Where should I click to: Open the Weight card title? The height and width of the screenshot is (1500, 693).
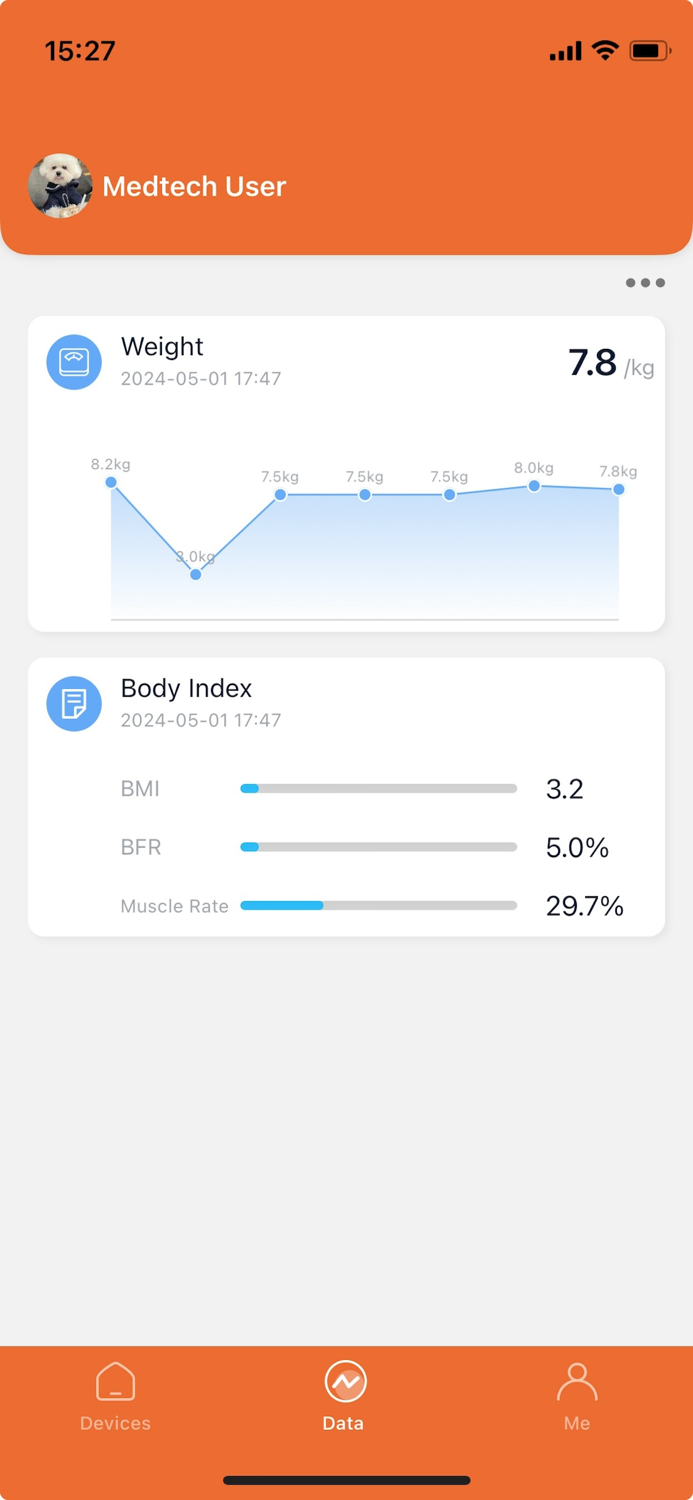162,347
